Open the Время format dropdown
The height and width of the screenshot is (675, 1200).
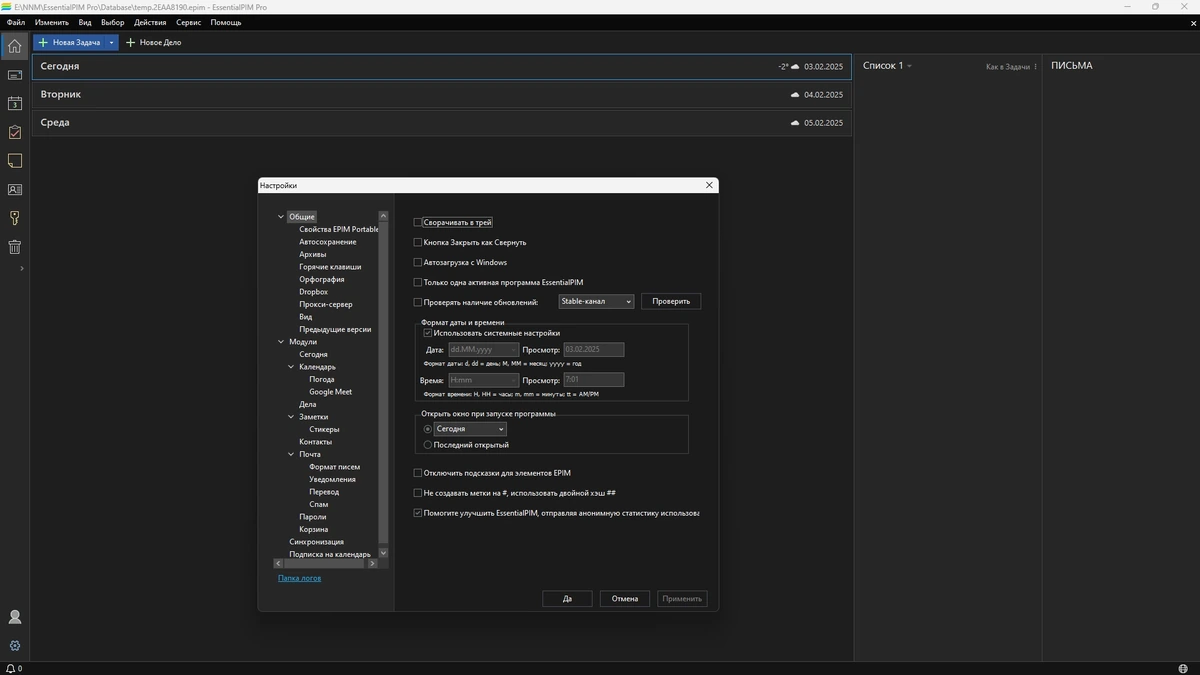(483, 380)
